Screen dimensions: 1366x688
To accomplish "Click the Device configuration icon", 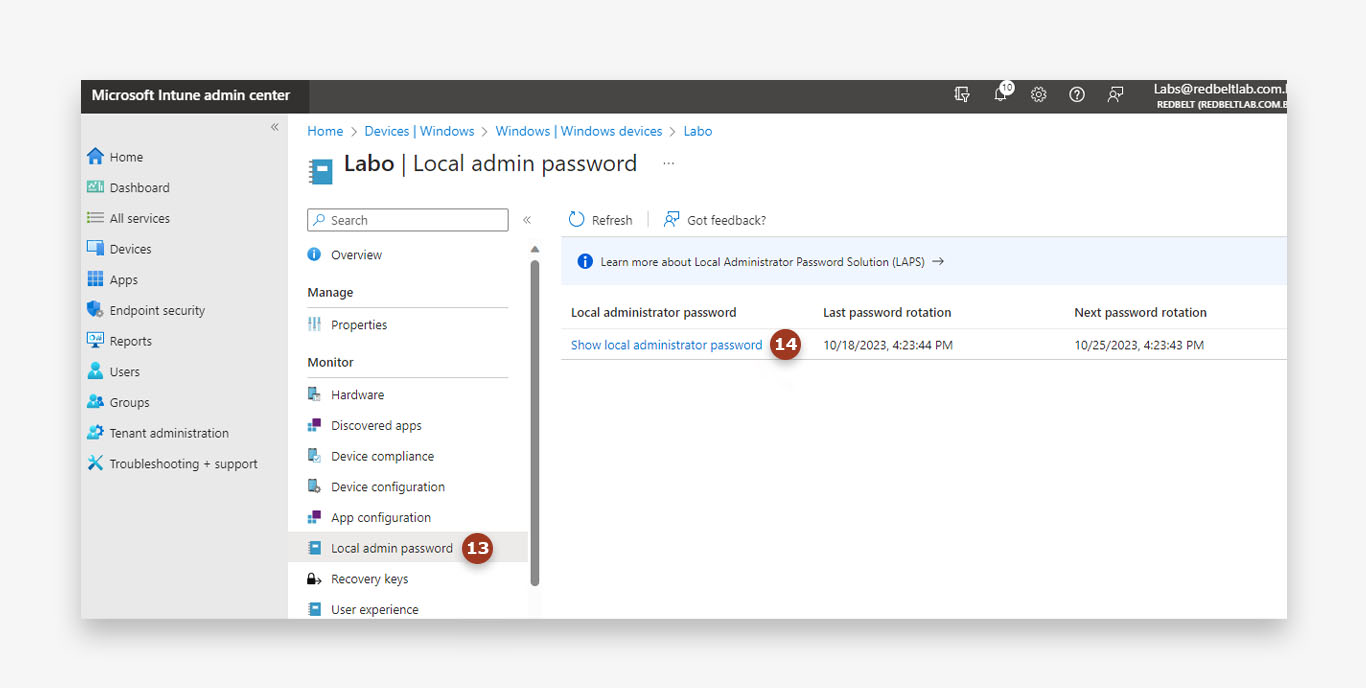I will (314, 487).
